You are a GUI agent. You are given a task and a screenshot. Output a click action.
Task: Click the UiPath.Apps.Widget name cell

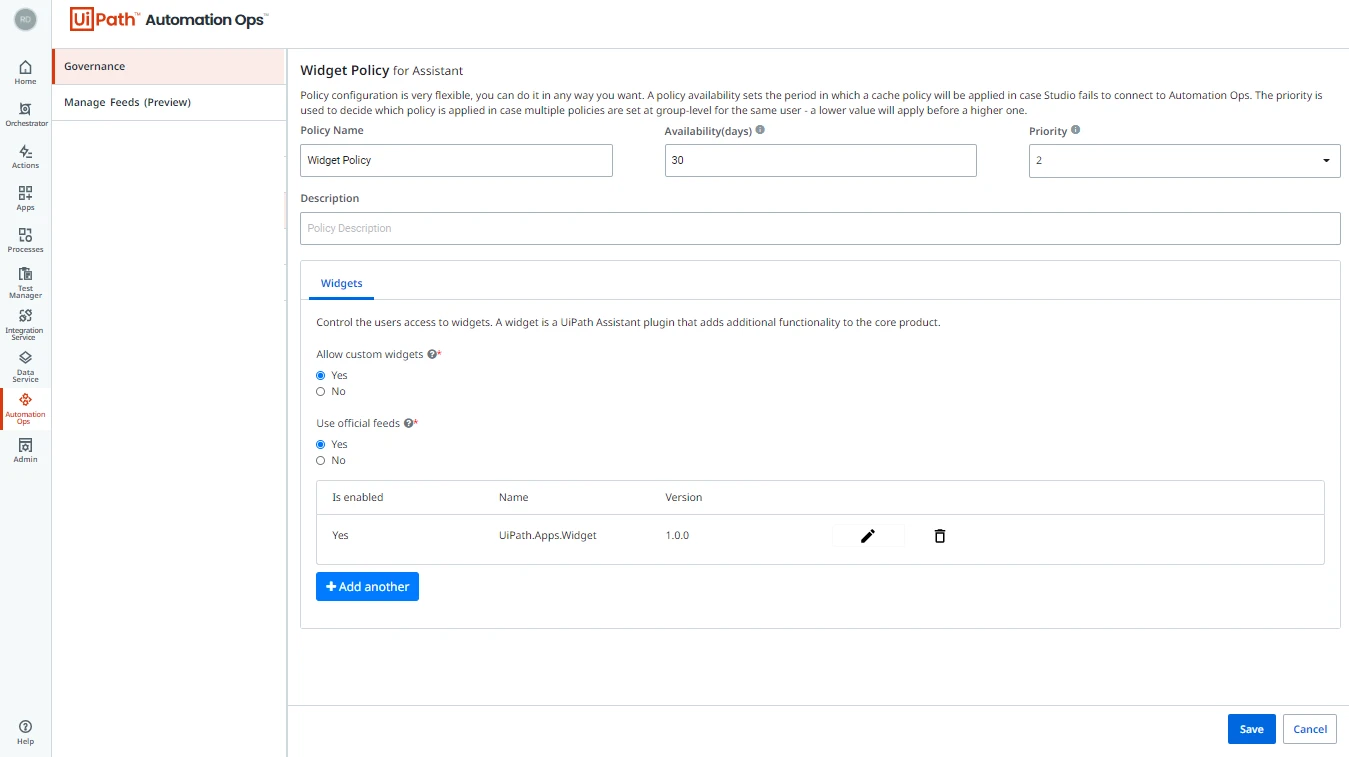coord(548,536)
